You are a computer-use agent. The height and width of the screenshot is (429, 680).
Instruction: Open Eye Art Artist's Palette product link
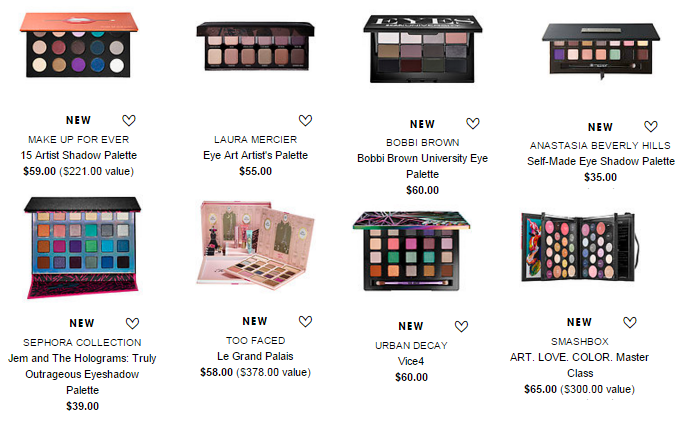(255, 155)
